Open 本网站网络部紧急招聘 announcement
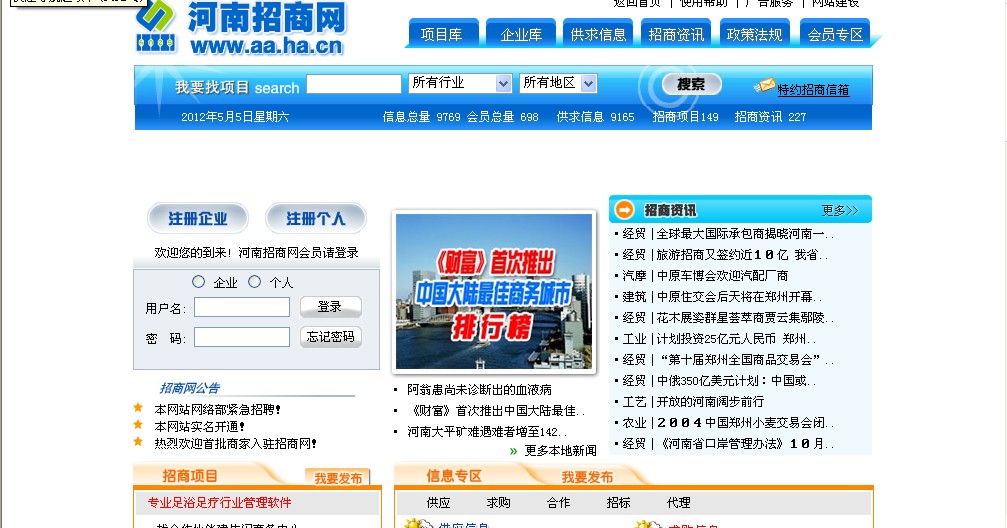This screenshot has height=528, width=1007. point(217,409)
